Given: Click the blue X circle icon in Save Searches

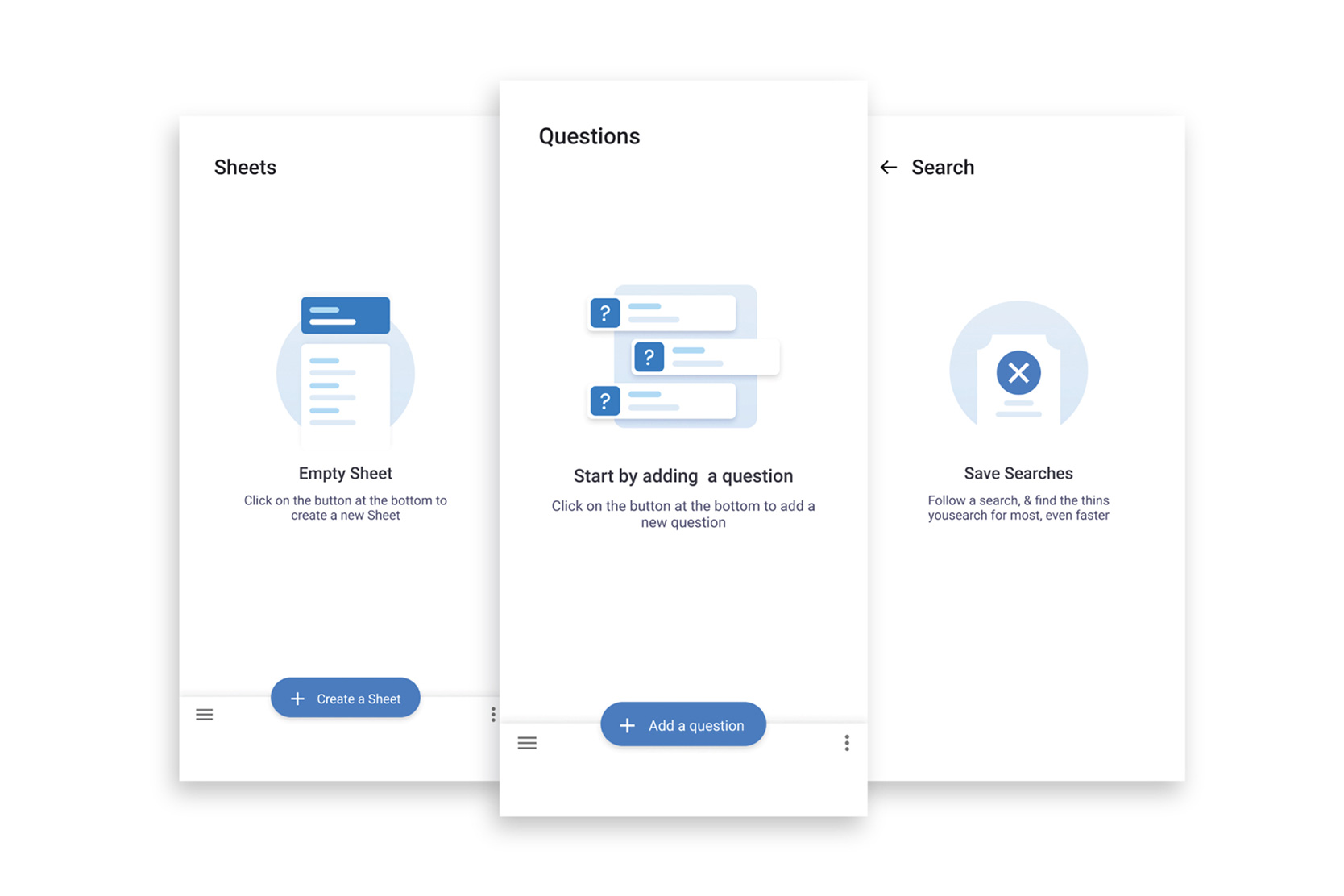Looking at the screenshot, I should (x=1018, y=373).
